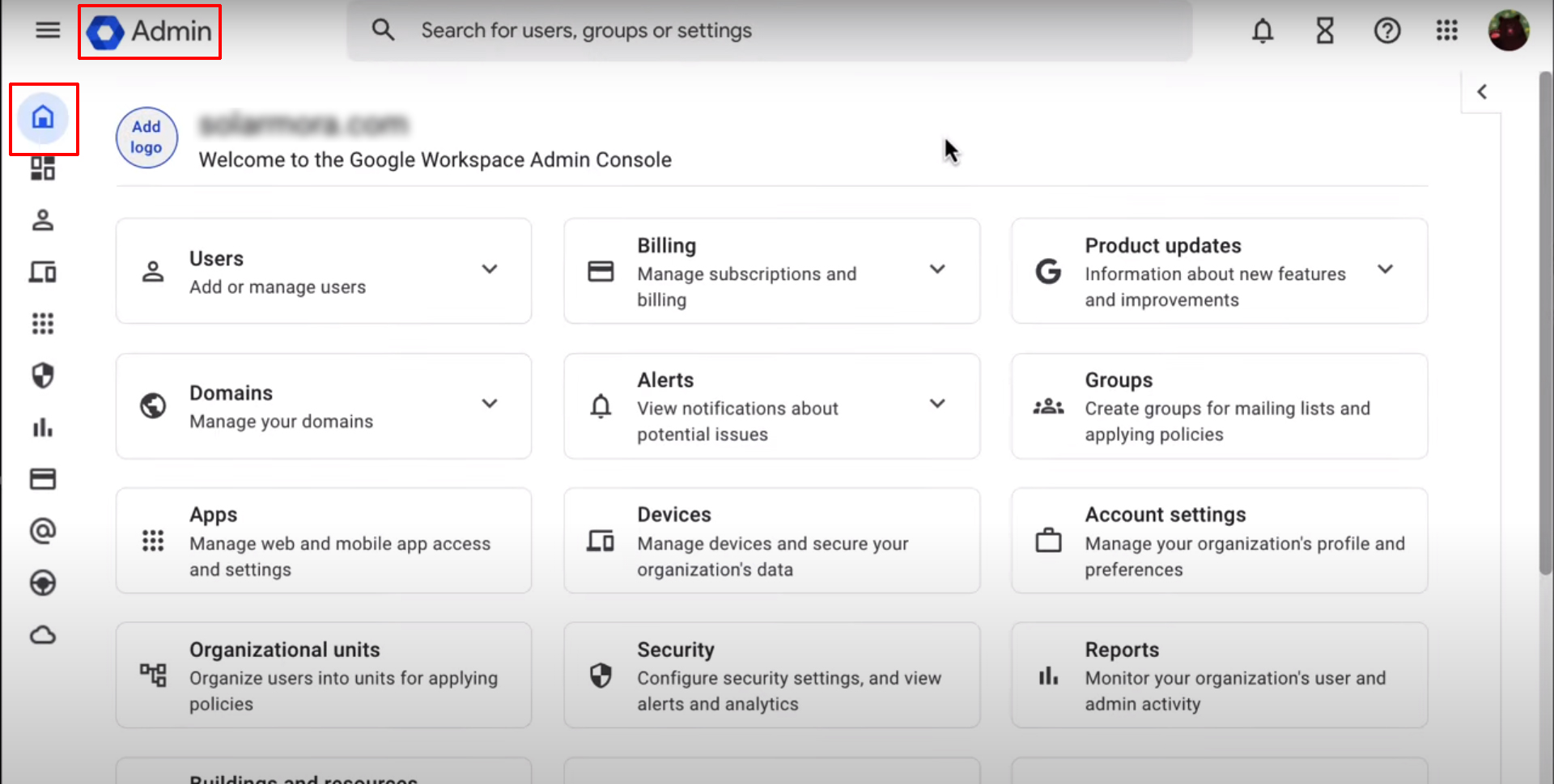Open the Apps card title
The width and height of the screenshot is (1554, 784).
(214, 515)
